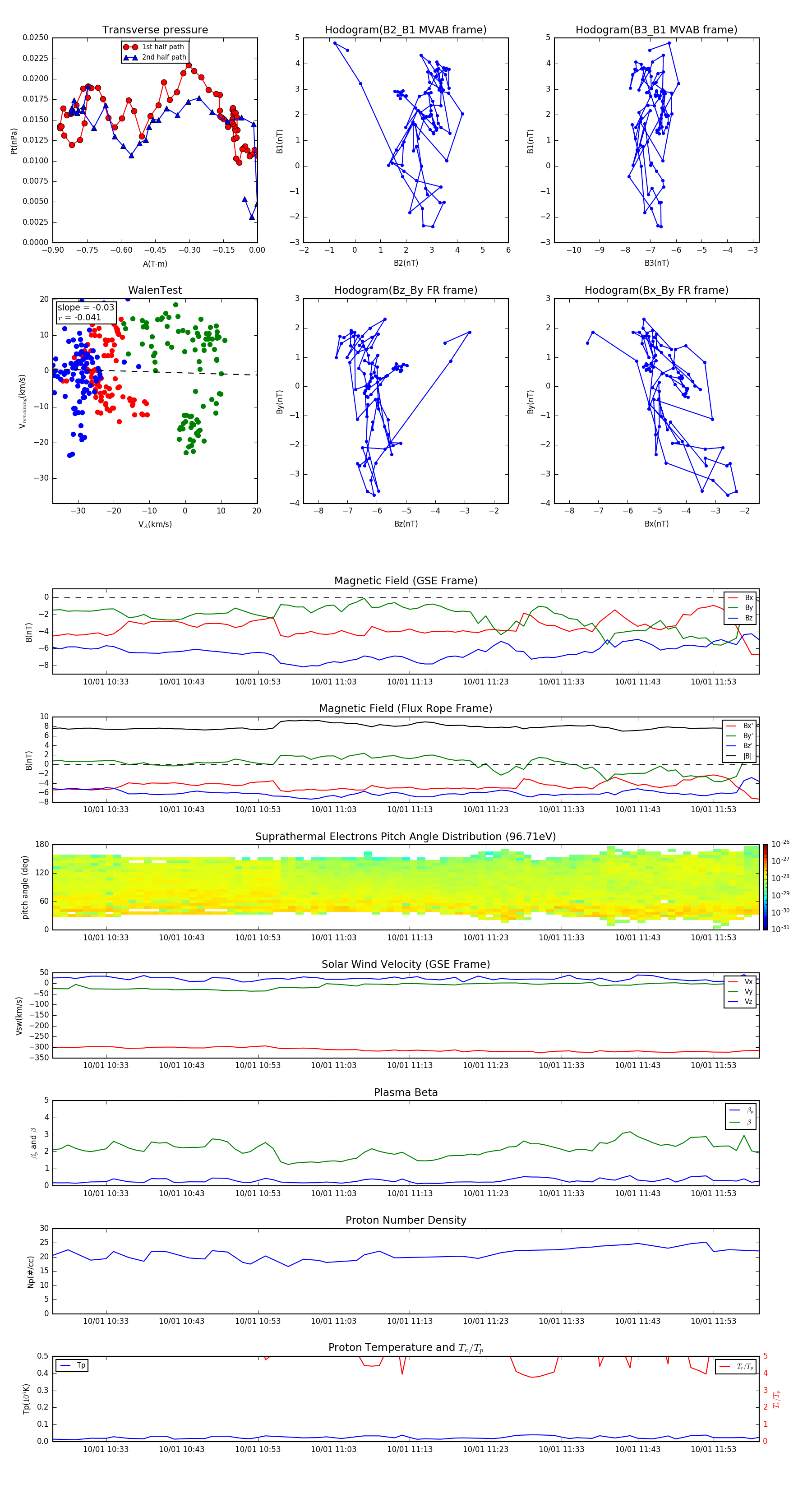Click the 'Magnetic Field (GSE Frame)' title
Image resolution: width=812 pixels, height=1489 pixels.
pos(406,581)
